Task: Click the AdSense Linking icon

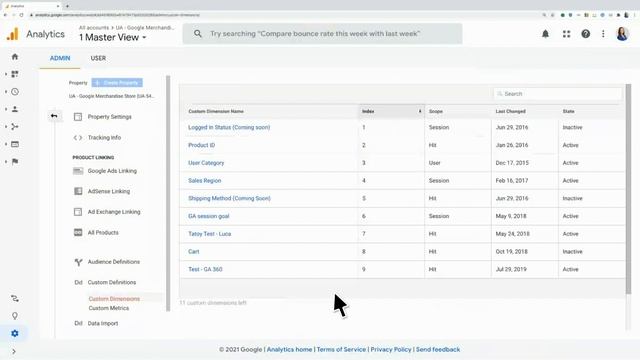Action: click(x=78, y=191)
